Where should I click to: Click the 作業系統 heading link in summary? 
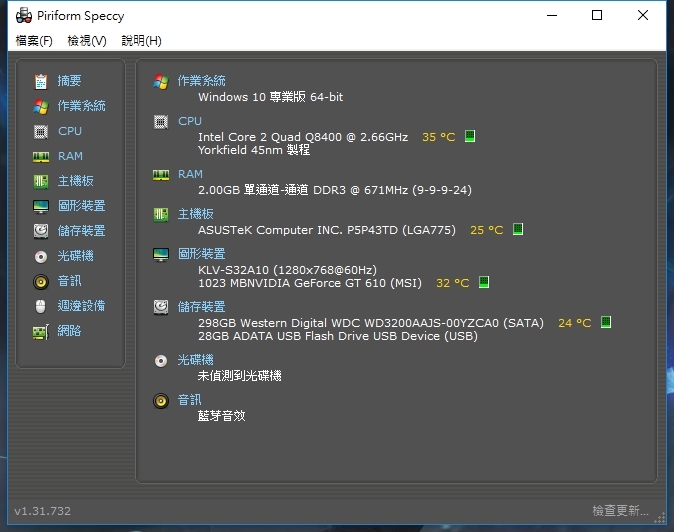[x=202, y=81]
